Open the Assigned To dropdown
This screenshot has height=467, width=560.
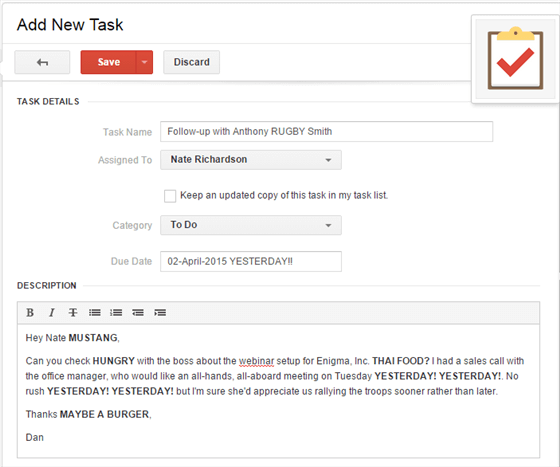tap(251, 160)
